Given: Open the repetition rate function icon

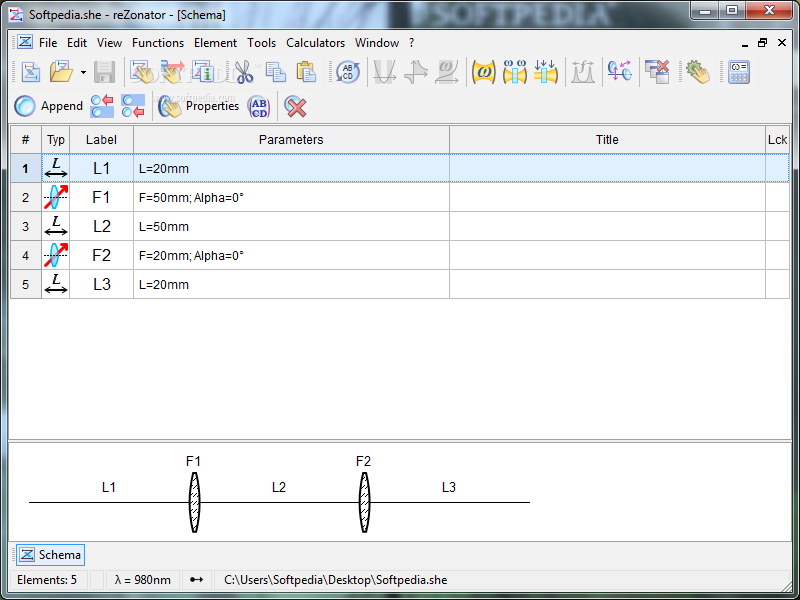Looking at the screenshot, I should [x=583, y=72].
